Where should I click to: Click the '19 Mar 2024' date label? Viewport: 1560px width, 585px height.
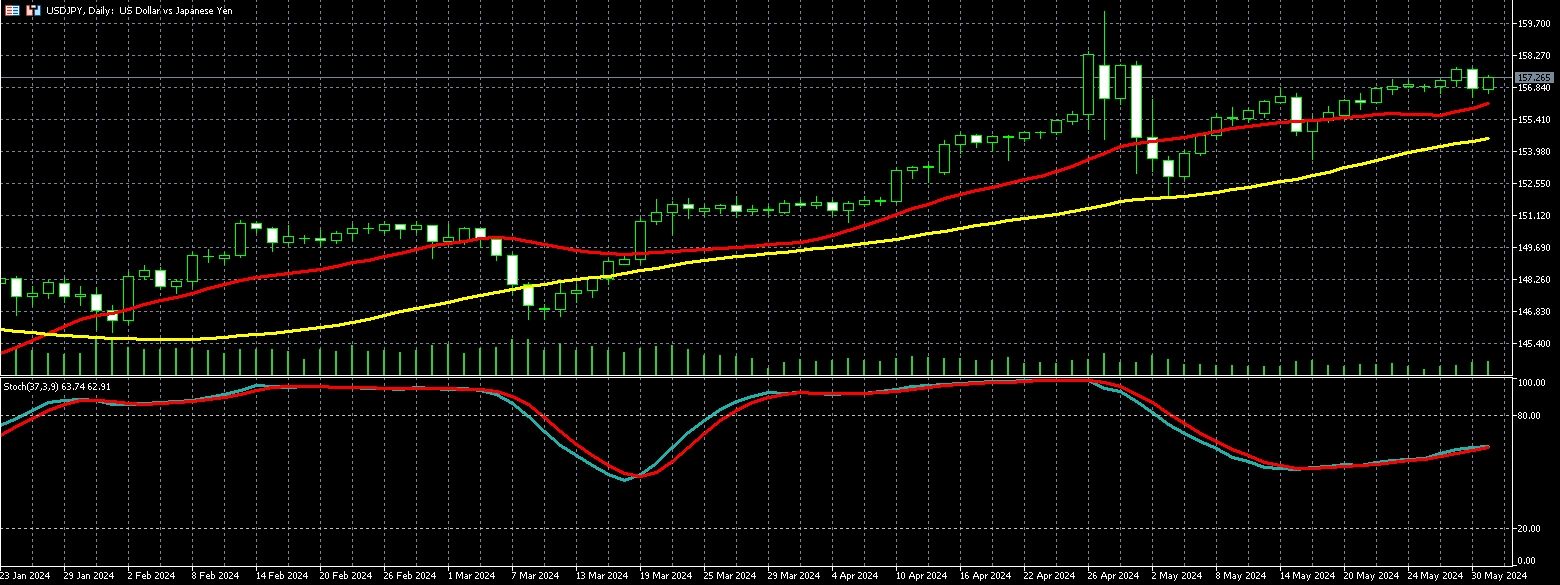[x=664, y=576]
